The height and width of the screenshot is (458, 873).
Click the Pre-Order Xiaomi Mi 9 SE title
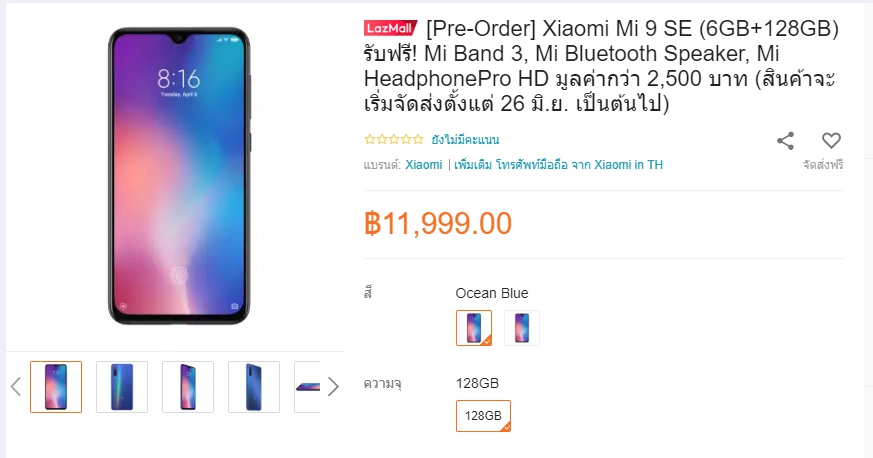[601, 66]
